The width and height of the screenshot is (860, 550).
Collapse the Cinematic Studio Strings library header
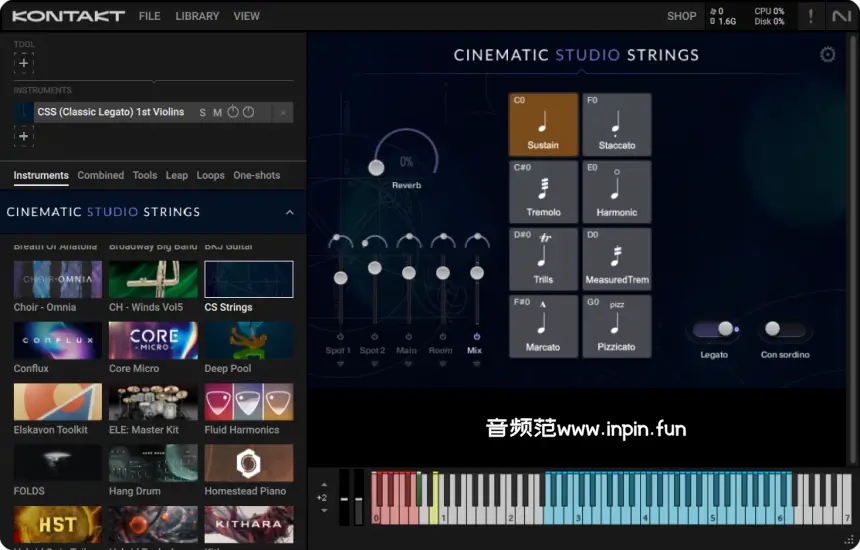pyautogui.click(x=290, y=212)
